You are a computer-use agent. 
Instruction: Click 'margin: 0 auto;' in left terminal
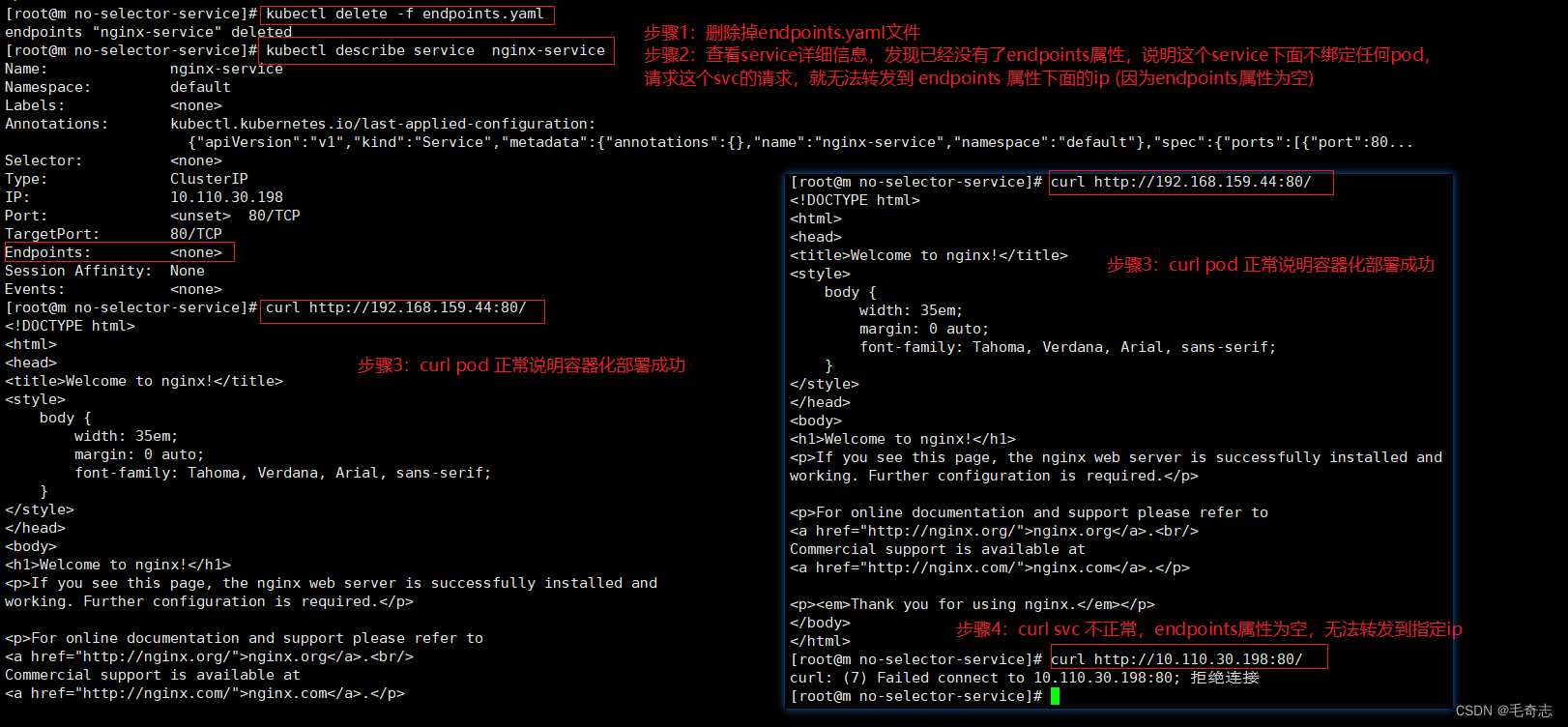(139, 454)
